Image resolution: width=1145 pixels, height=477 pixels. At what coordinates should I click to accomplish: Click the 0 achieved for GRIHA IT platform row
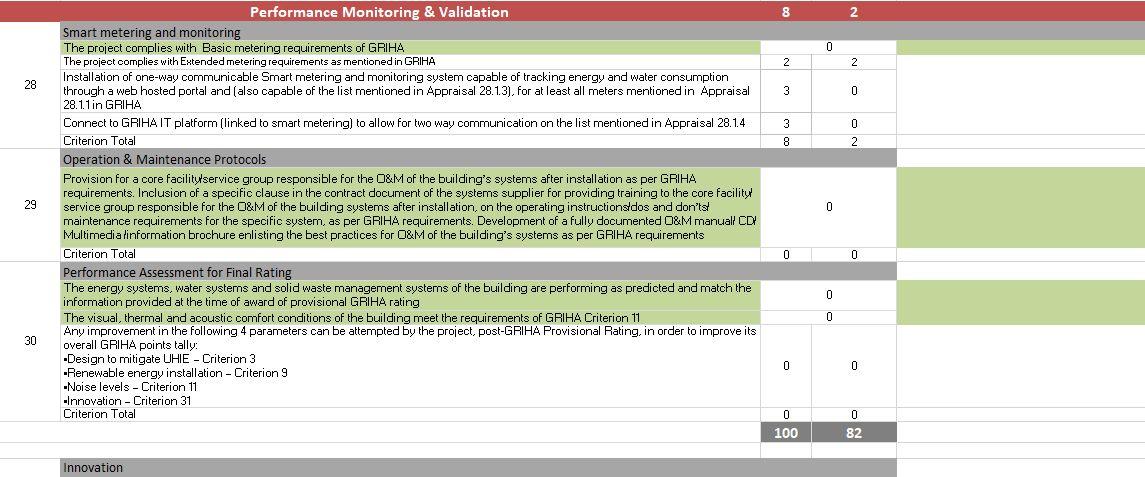(x=854, y=123)
